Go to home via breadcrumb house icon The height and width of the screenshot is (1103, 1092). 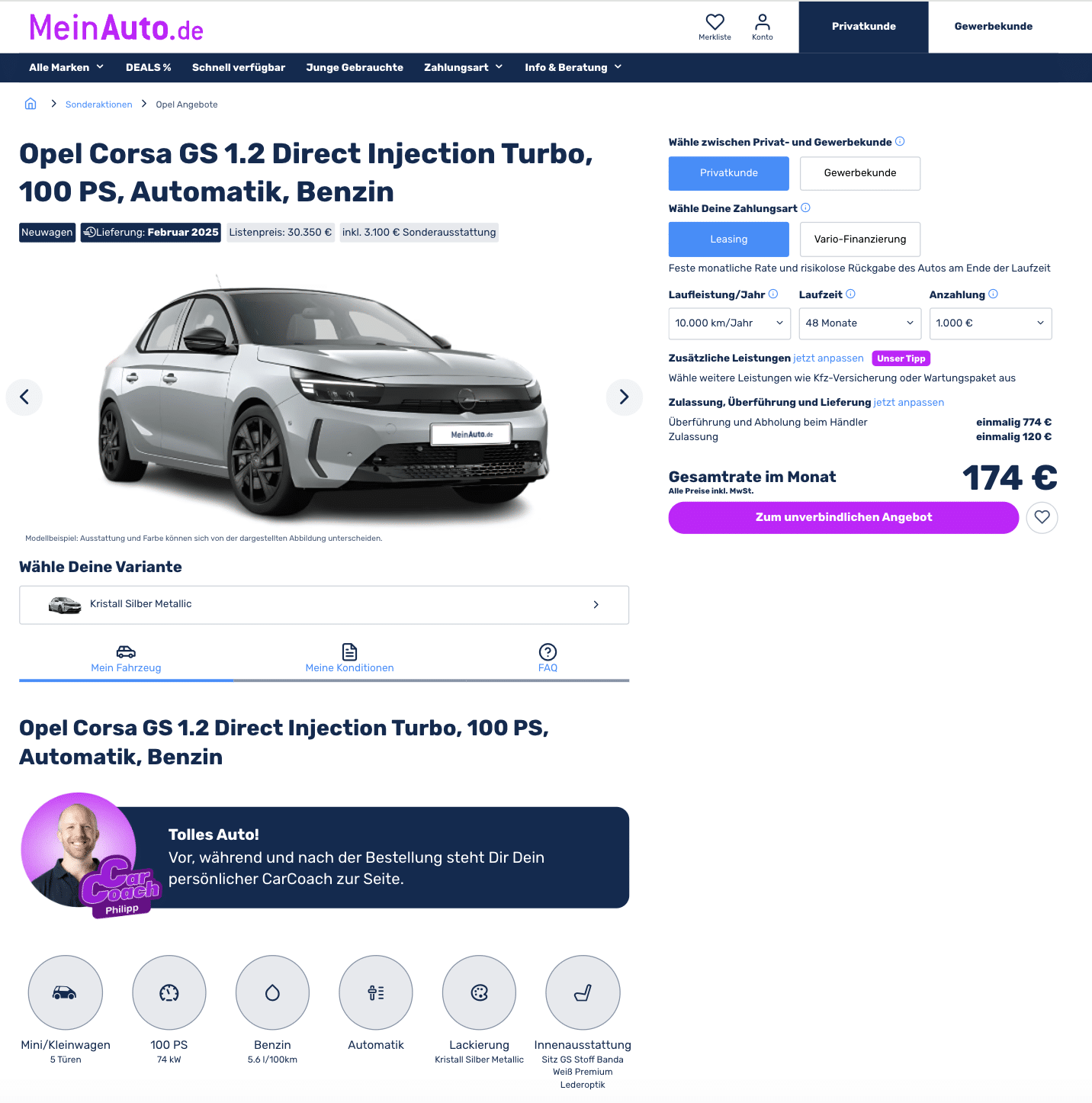tap(31, 104)
